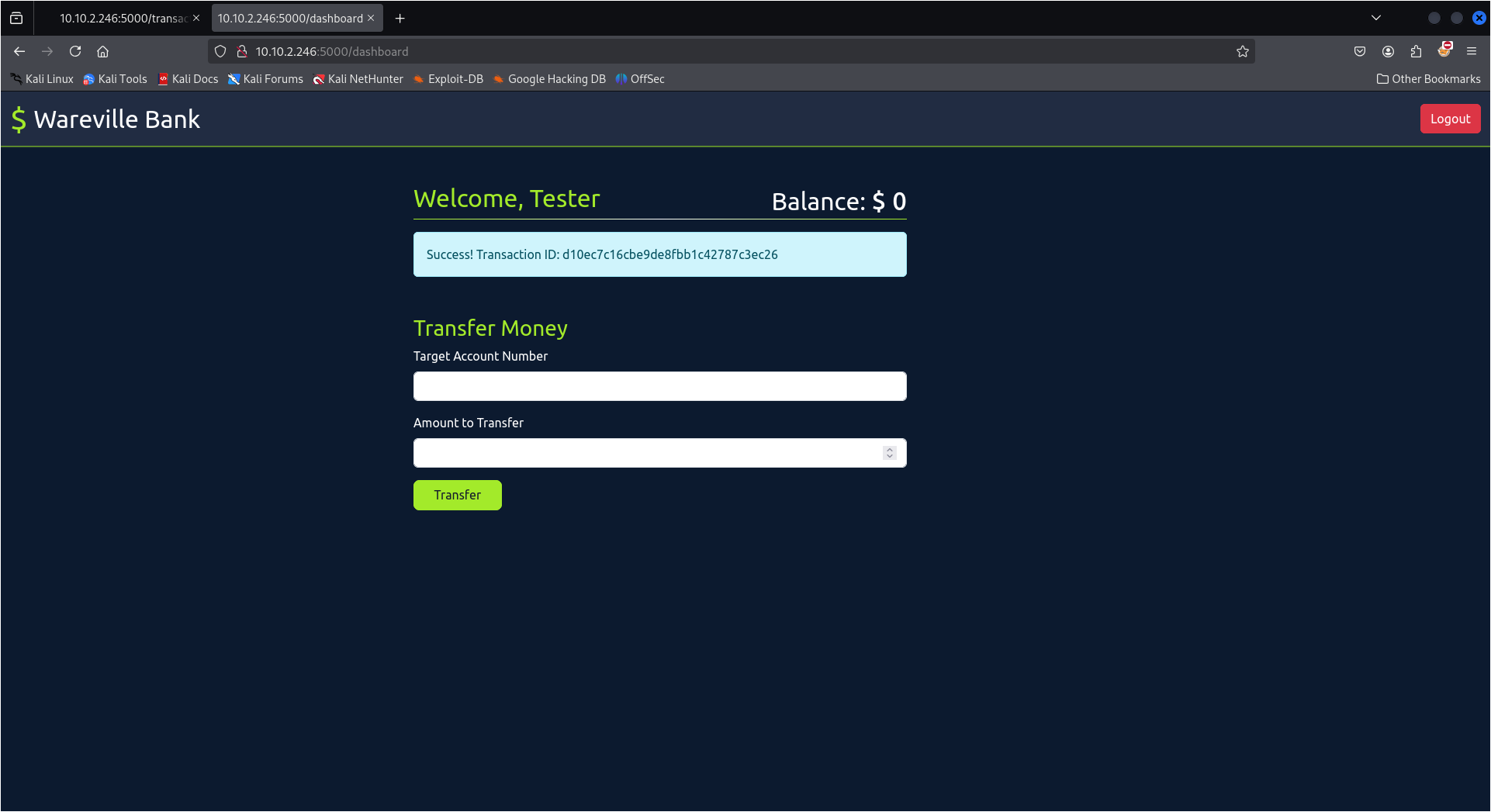Click the Balance: $ 0 text
This screenshot has width=1491, height=812.
(x=839, y=202)
